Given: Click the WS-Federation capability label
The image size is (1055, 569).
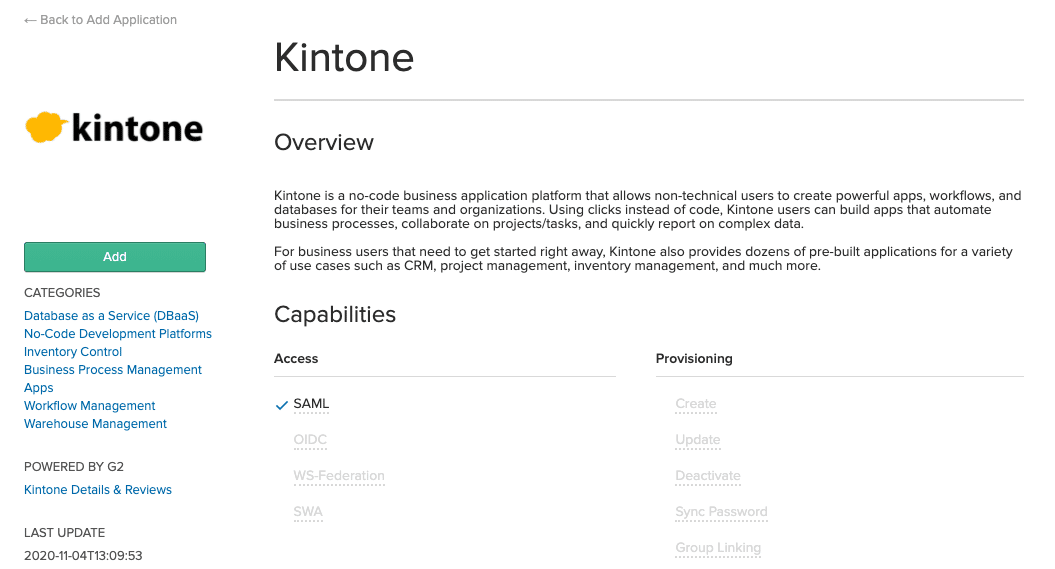Looking at the screenshot, I should click(x=339, y=476).
